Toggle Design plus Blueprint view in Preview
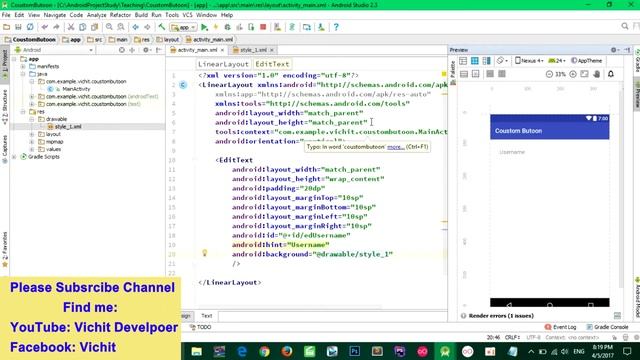Screen dimensions: 640x360 (487, 61)
